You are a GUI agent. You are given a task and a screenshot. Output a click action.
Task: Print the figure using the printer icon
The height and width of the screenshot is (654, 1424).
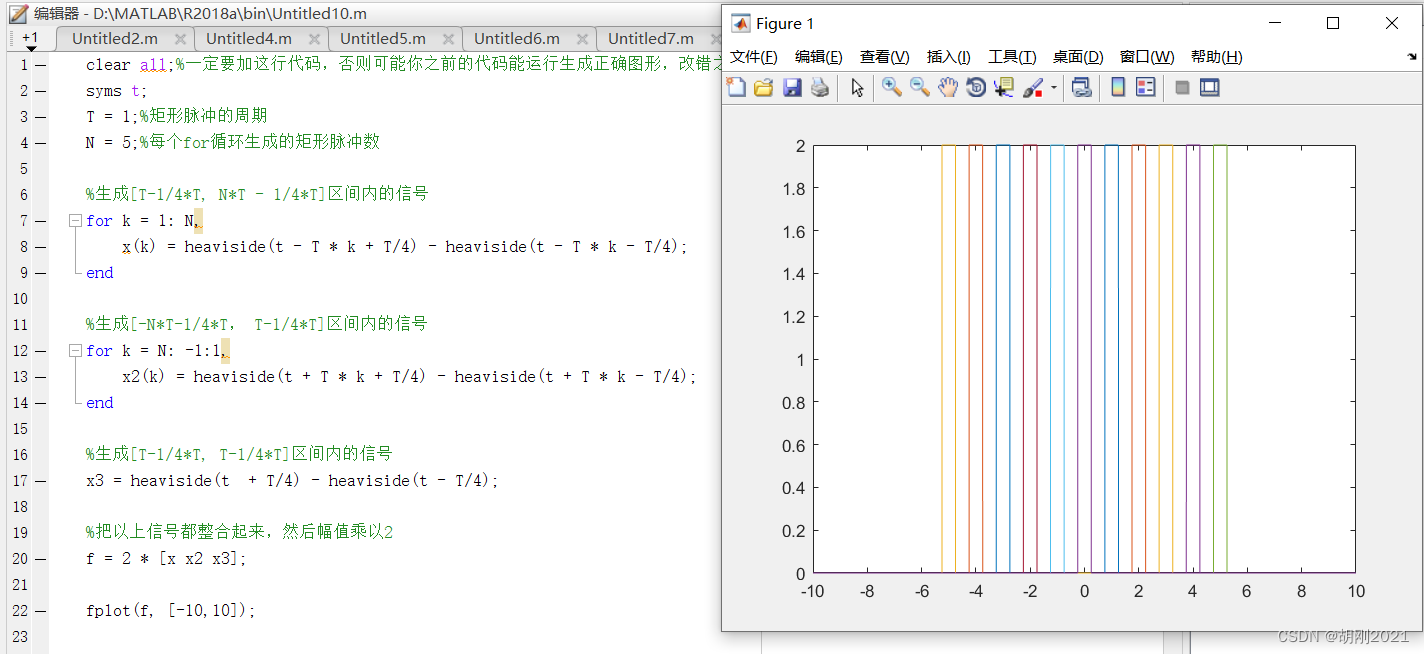[x=821, y=88]
